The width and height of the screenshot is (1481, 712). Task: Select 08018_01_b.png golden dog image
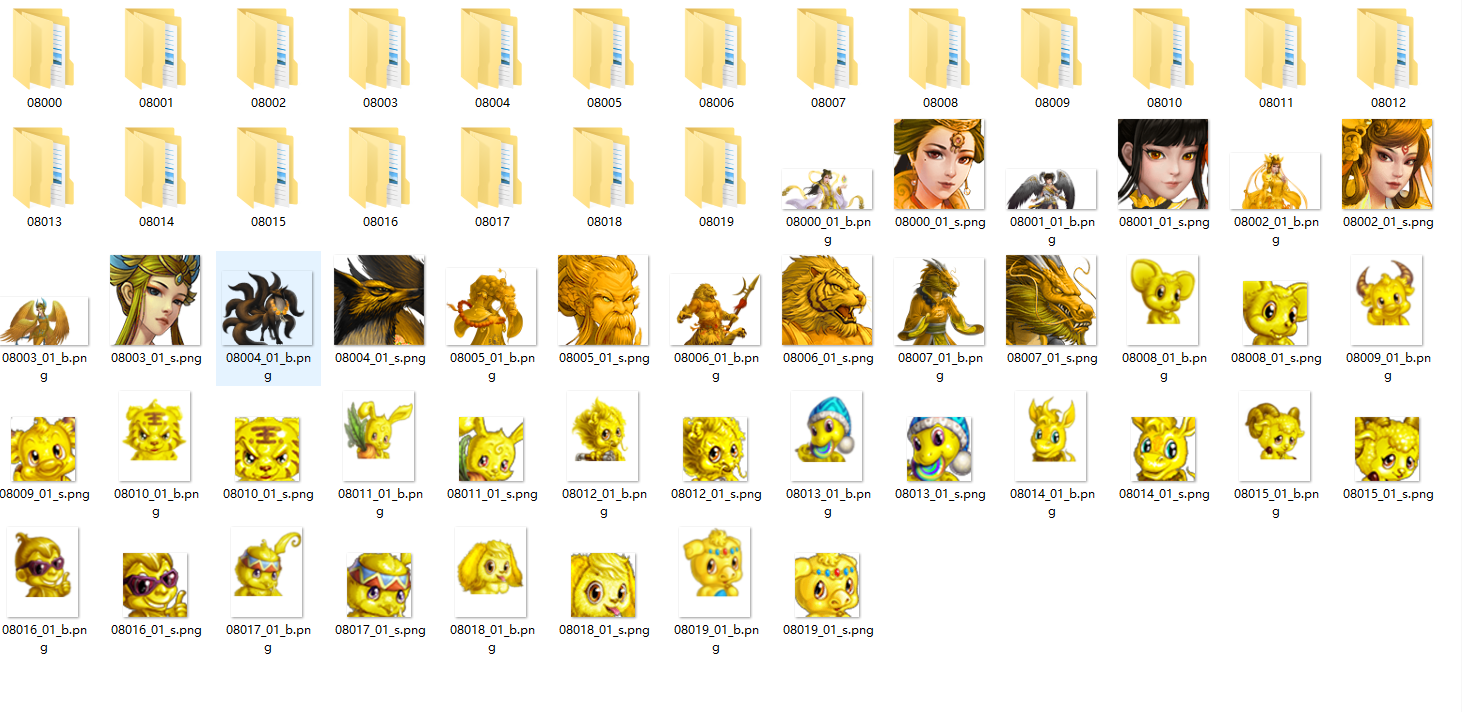[490, 572]
